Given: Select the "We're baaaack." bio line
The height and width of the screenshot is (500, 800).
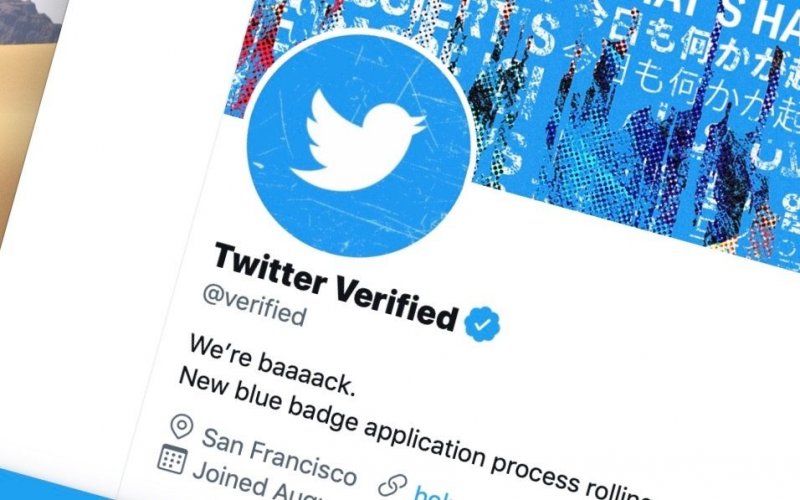Looking at the screenshot, I should pos(271,365).
